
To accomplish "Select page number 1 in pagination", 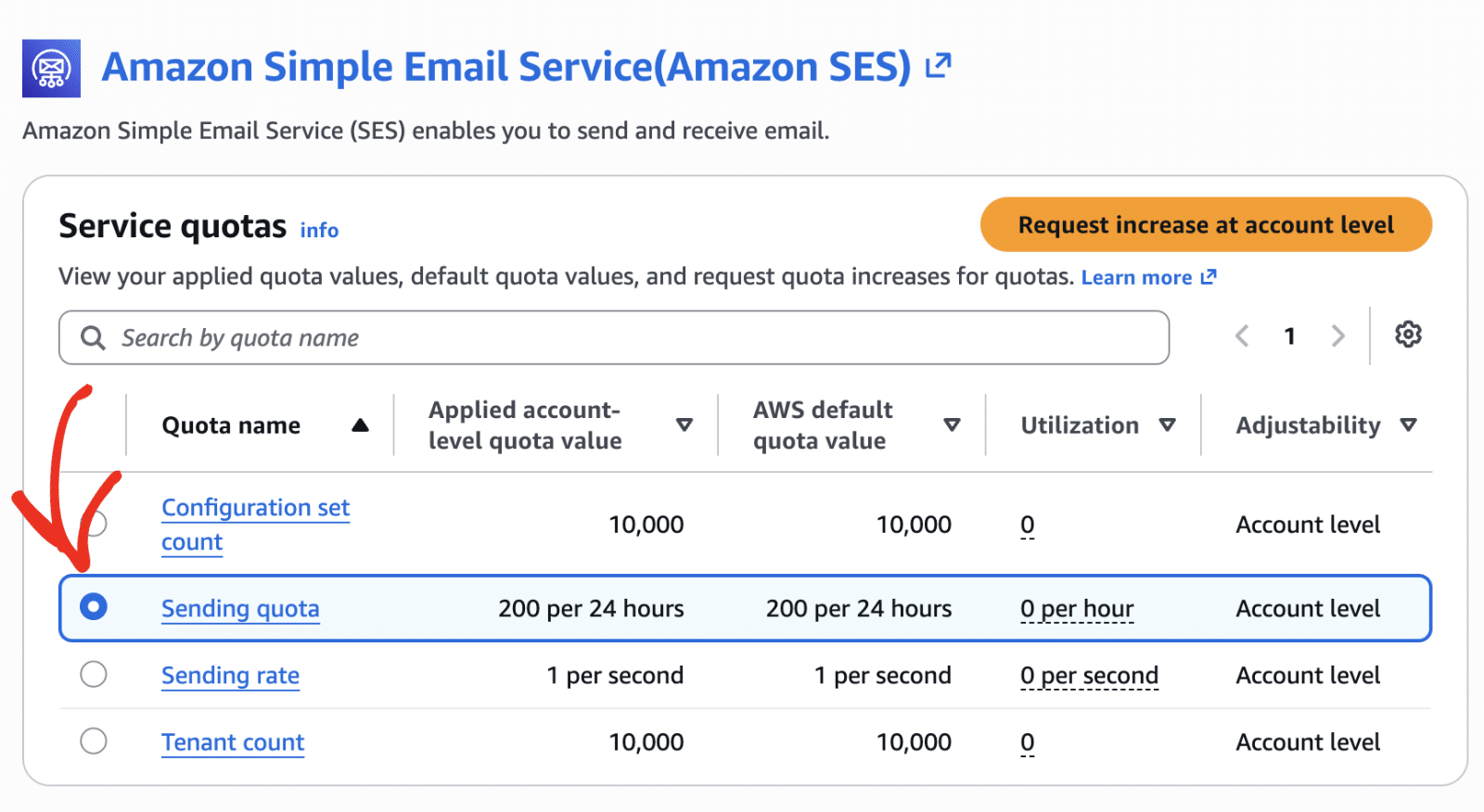I will [x=1289, y=336].
